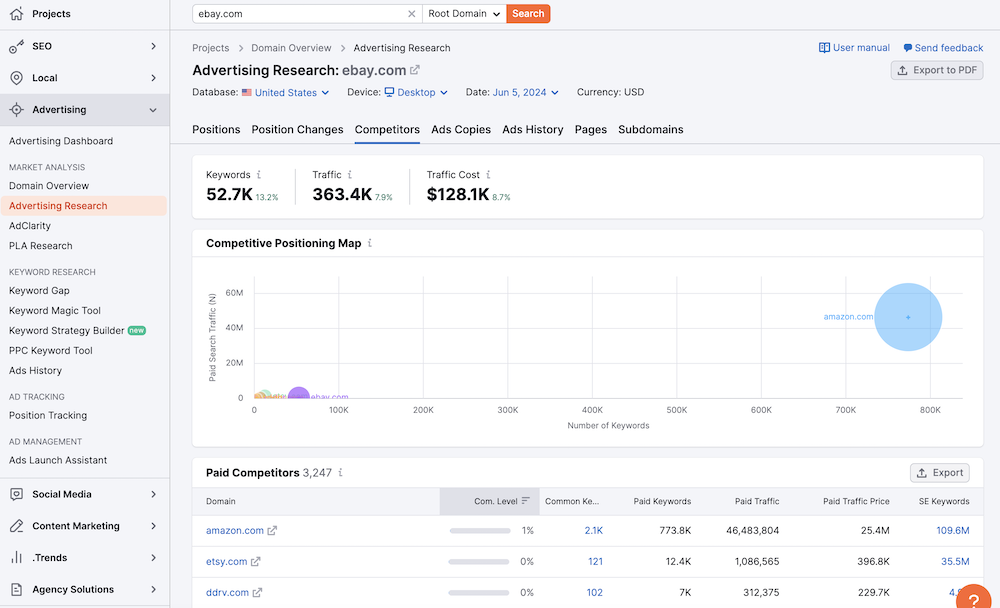The width and height of the screenshot is (1000, 608).
Task: Click the Content Marketing pencil icon
Action: tap(17, 526)
